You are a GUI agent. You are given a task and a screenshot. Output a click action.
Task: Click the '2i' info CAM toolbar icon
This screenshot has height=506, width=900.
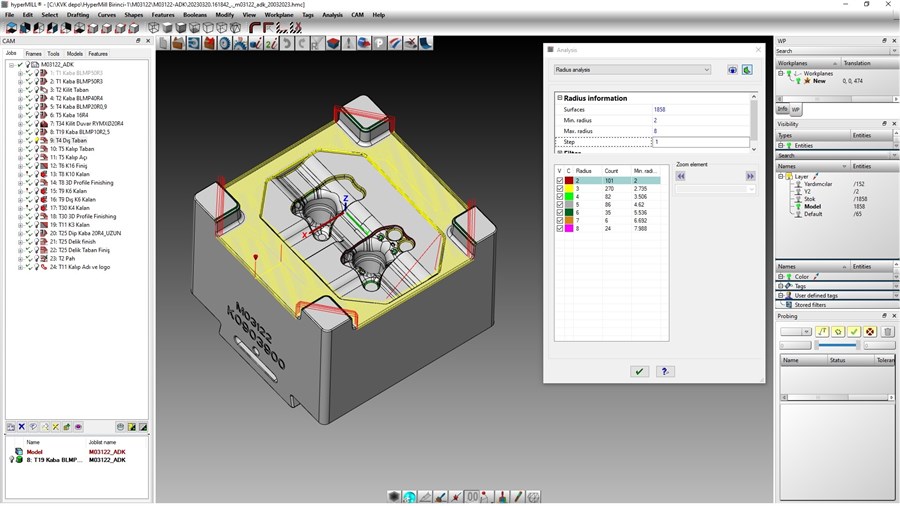(x=271, y=43)
